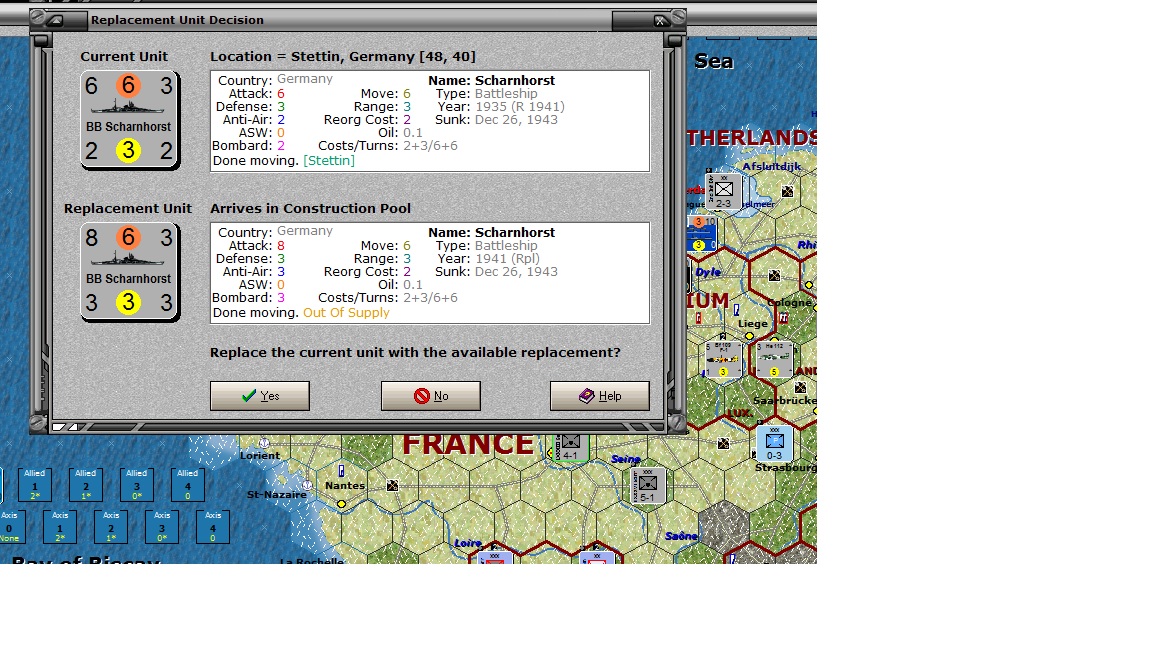Select the Bf109 fighter air unit
This screenshot has width=1152, height=648.
click(x=723, y=360)
